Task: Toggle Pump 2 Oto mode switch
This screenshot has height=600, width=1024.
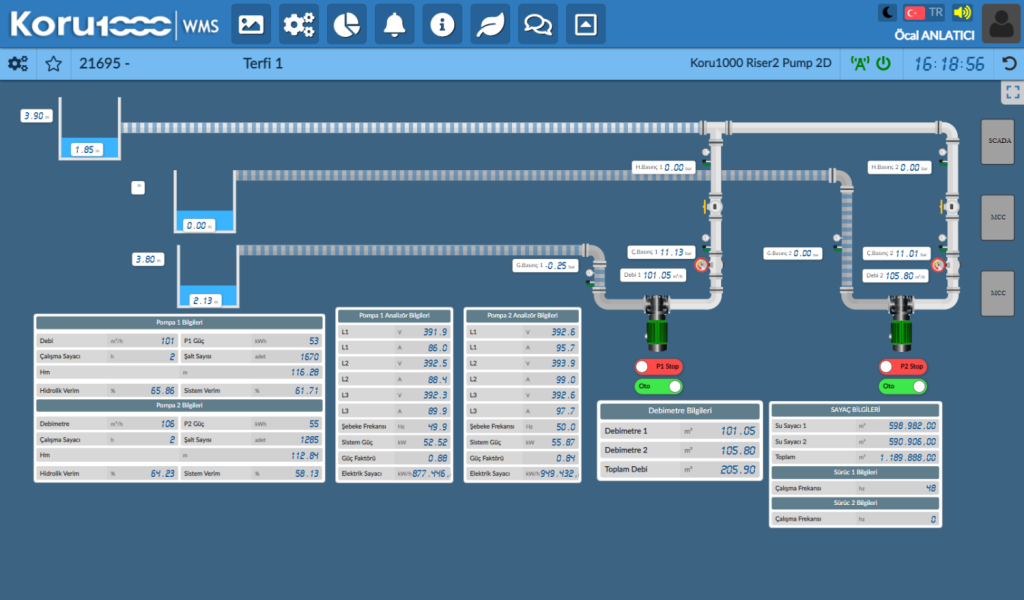Action: click(x=903, y=387)
